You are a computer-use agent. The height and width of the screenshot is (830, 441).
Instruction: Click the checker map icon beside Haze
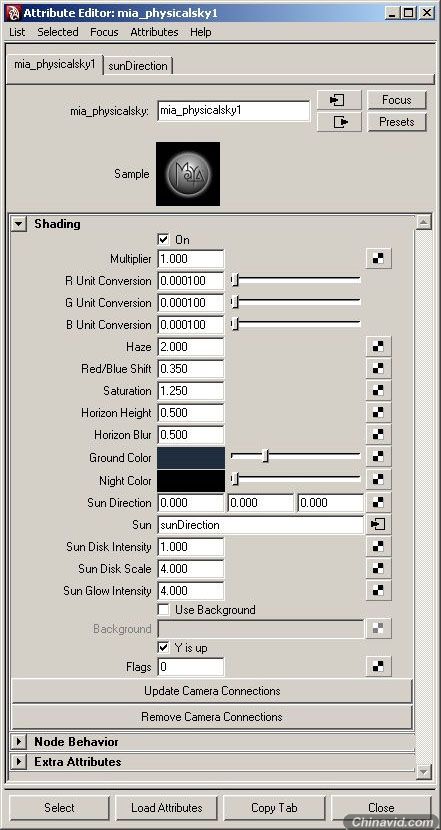[x=378, y=347]
